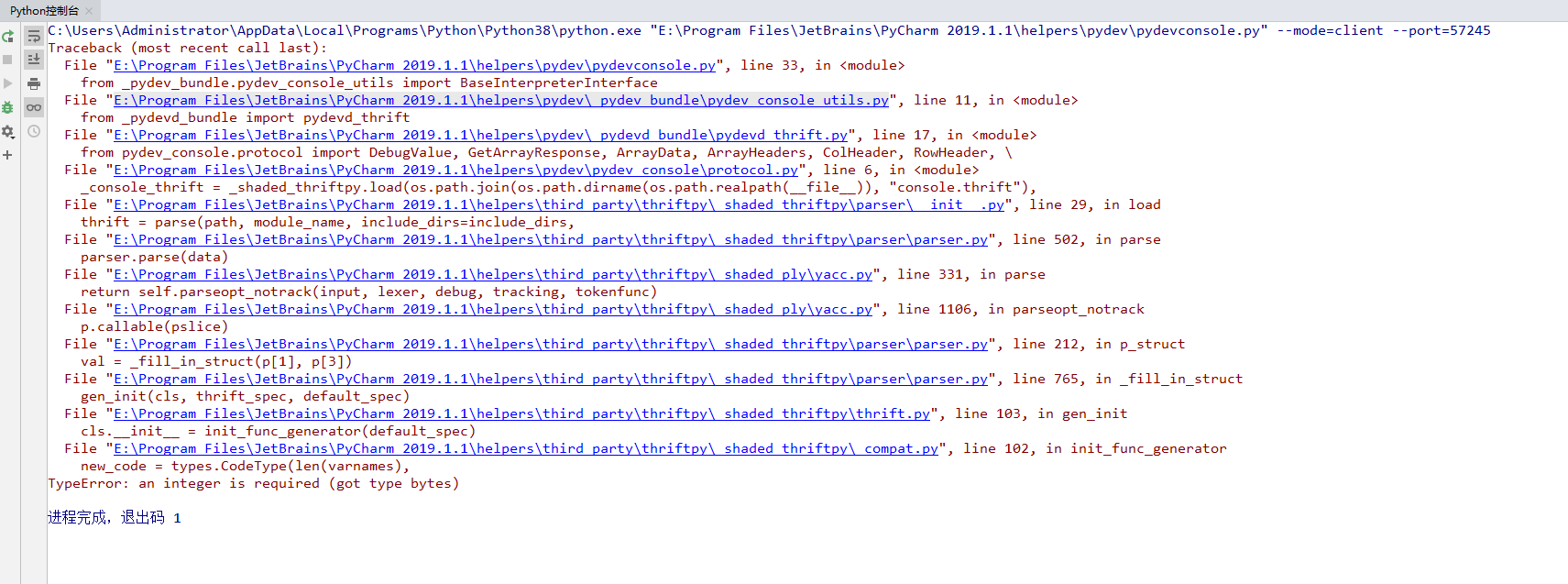This screenshot has height=584, width=1568.
Task: Open the console settings gear dropdown
Action: [x=7, y=131]
